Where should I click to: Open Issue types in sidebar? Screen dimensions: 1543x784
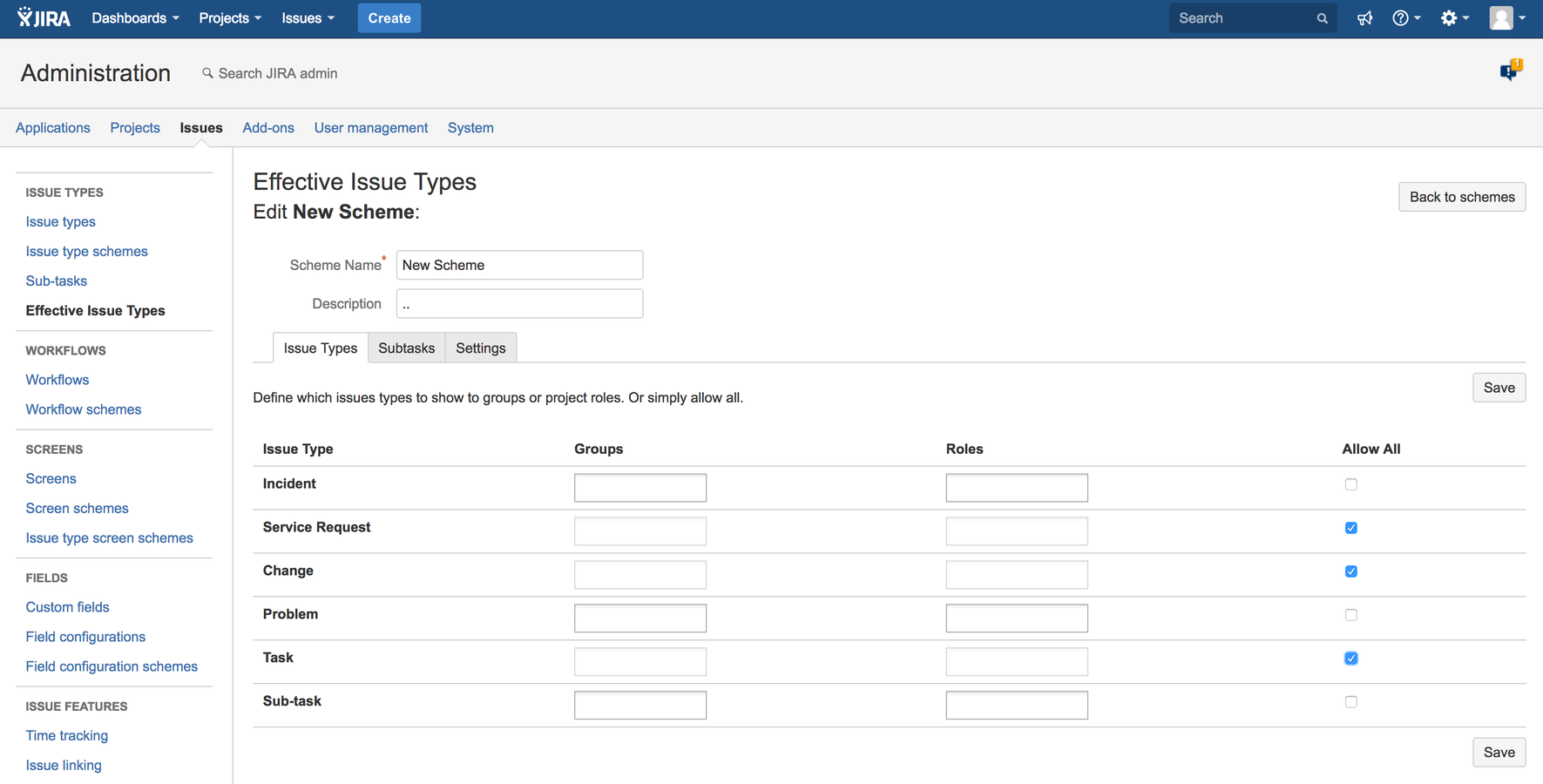tap(61, 221)
